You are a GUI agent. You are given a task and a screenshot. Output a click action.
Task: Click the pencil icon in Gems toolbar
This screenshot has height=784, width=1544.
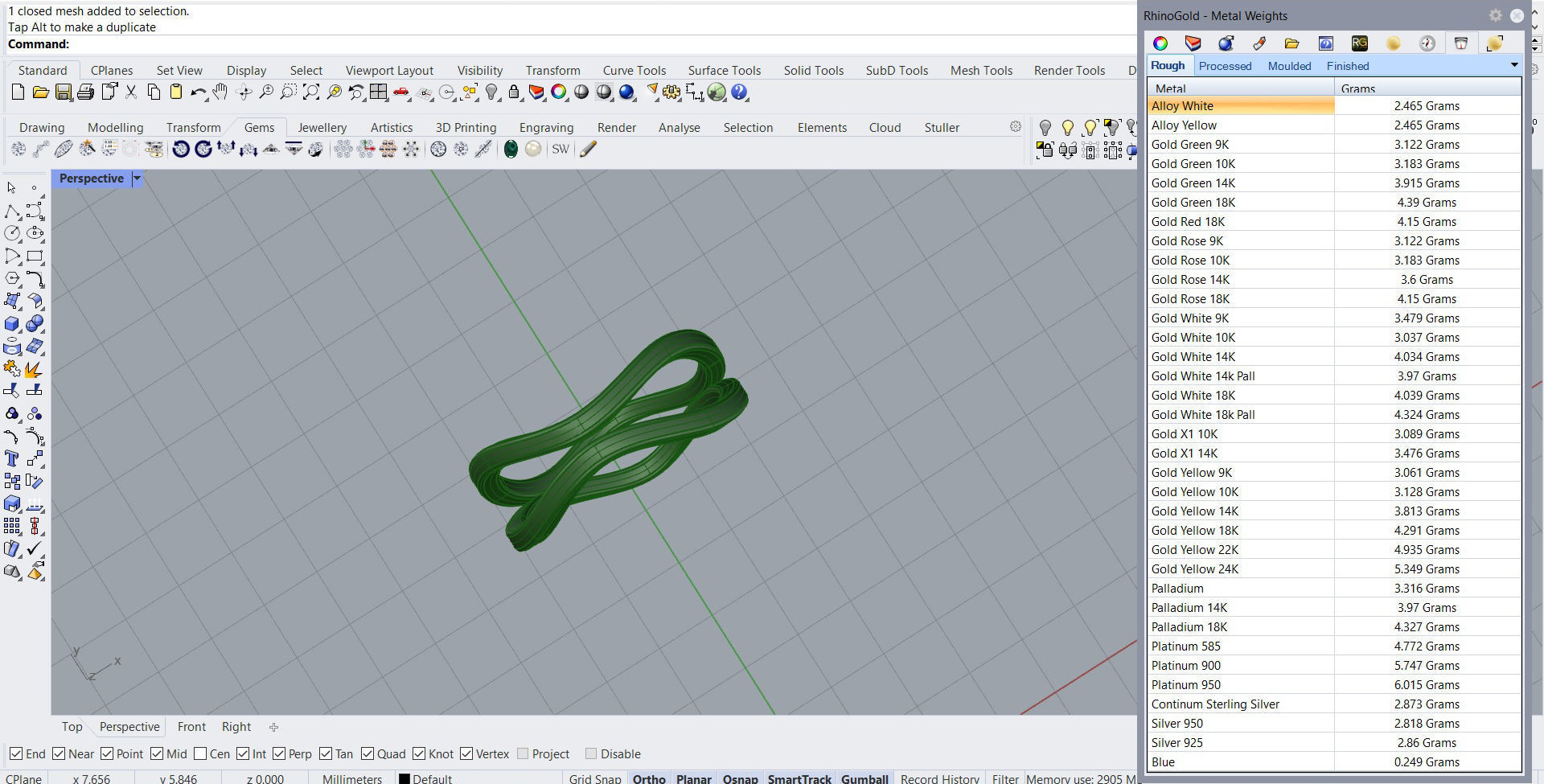(x=588, y=149)
